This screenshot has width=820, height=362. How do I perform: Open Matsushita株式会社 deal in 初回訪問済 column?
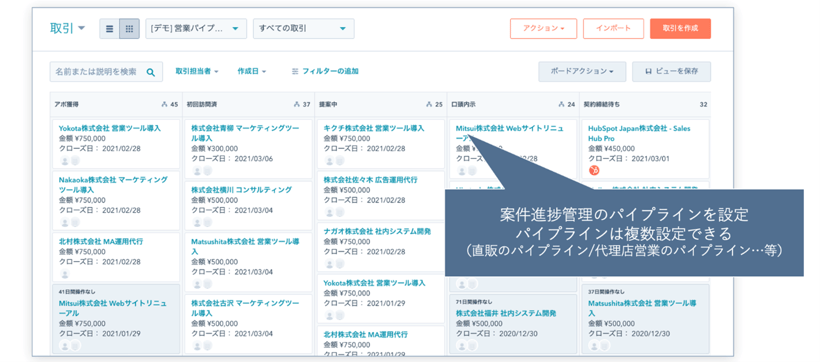click(x=245, y=246)
